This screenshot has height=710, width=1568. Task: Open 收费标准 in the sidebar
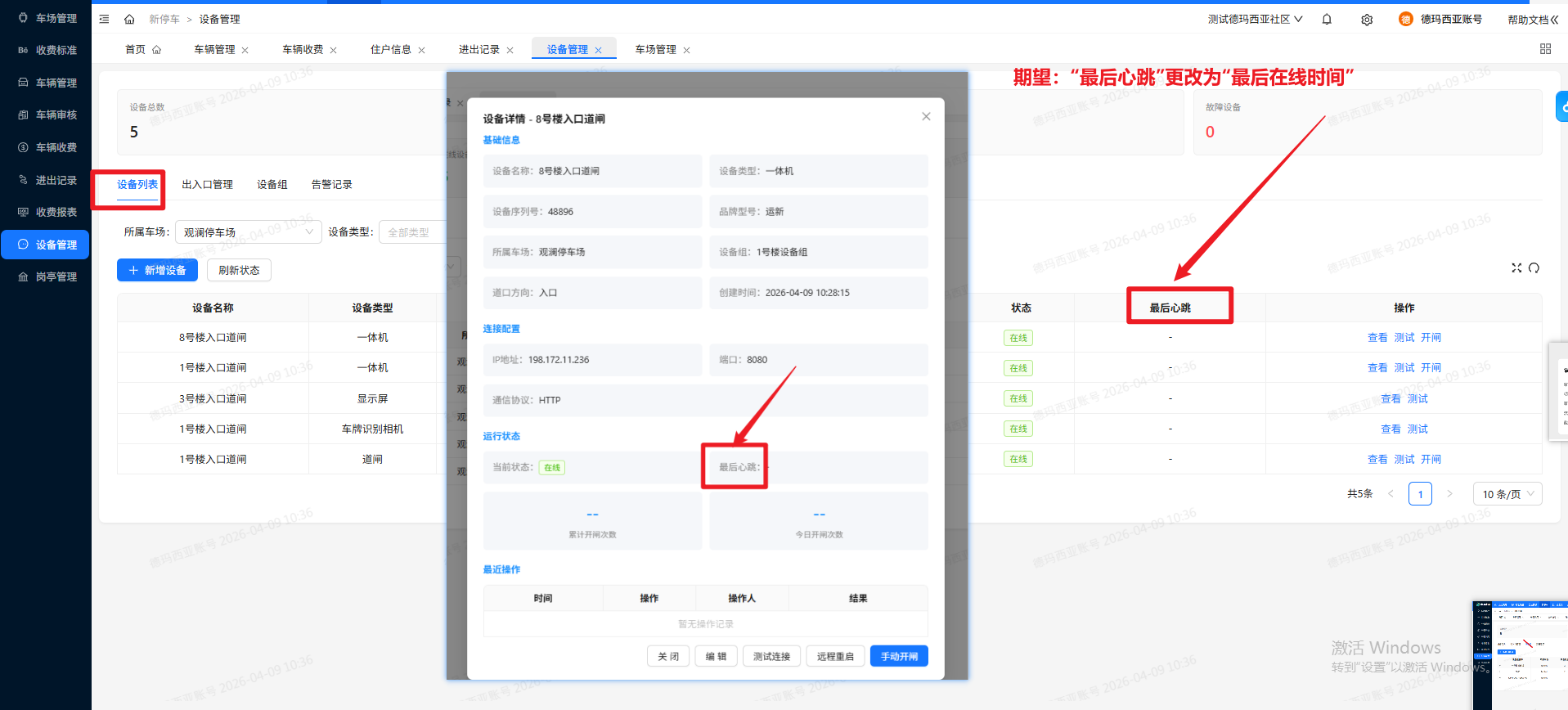coord(46,50)
